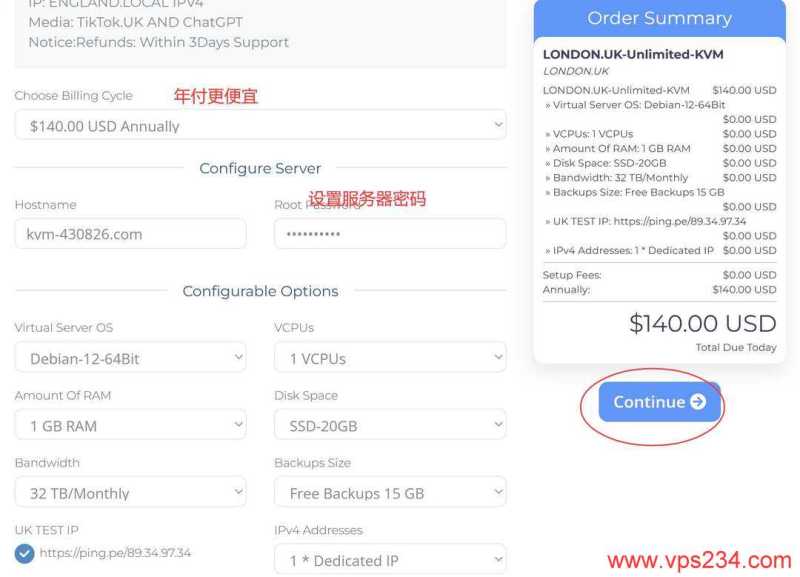Click the arrow icon inside Continue button

(x=698, y=402)
